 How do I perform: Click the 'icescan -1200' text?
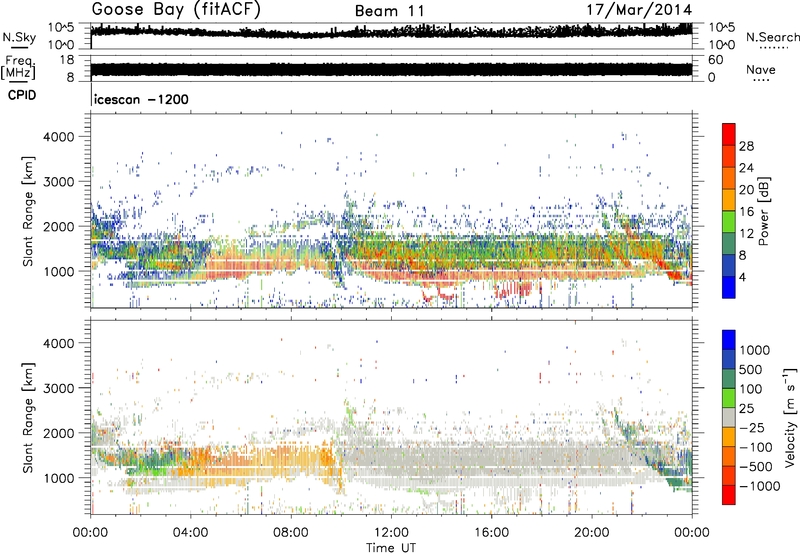pos(141,99)
